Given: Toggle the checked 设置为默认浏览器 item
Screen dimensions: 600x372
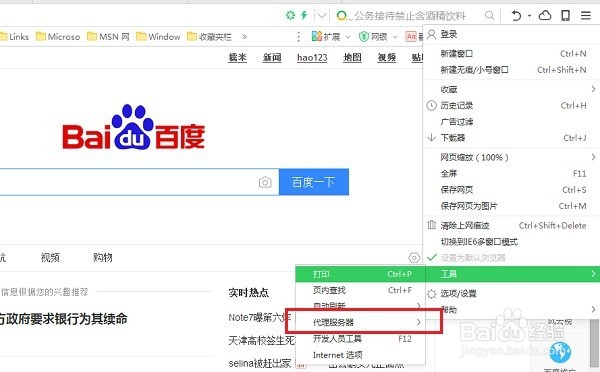Looking at the screenshot, I should [511, 258].
